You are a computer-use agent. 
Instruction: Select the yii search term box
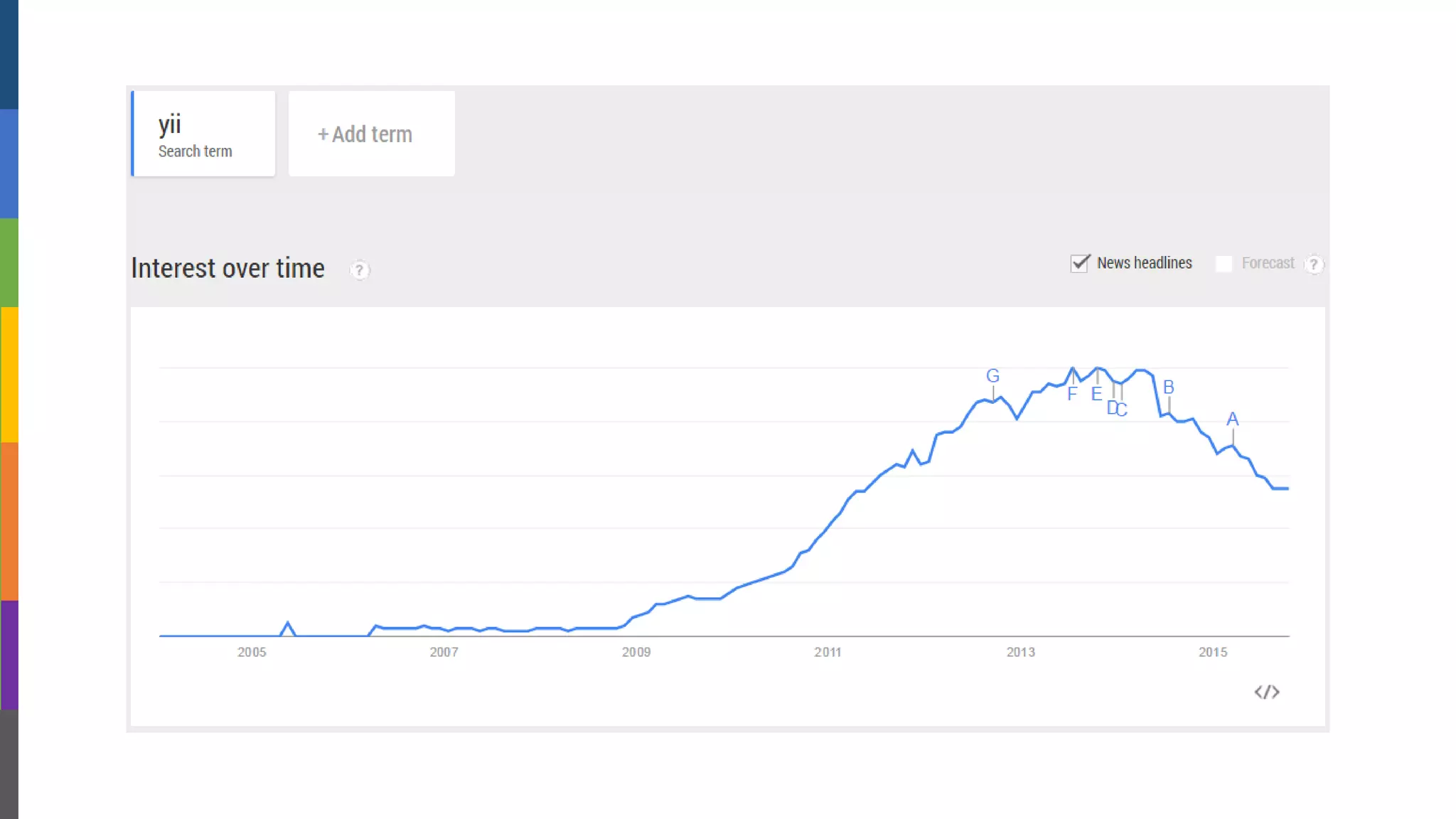click(204, 134)
